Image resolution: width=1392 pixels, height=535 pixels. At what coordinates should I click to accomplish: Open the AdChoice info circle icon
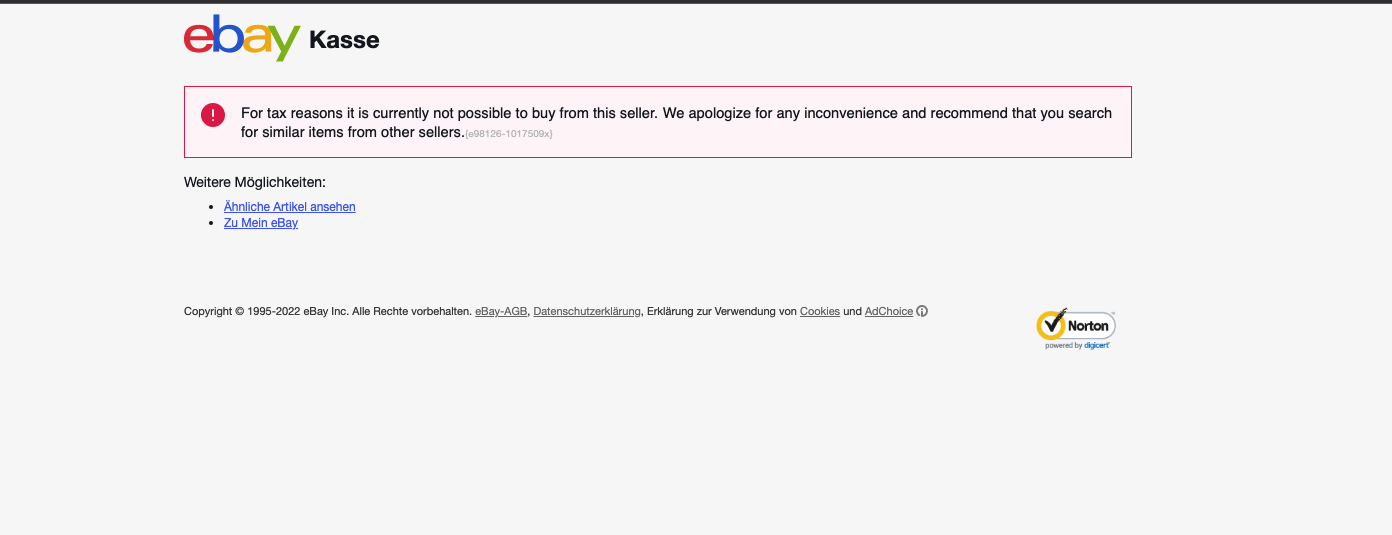click(922, 311)
